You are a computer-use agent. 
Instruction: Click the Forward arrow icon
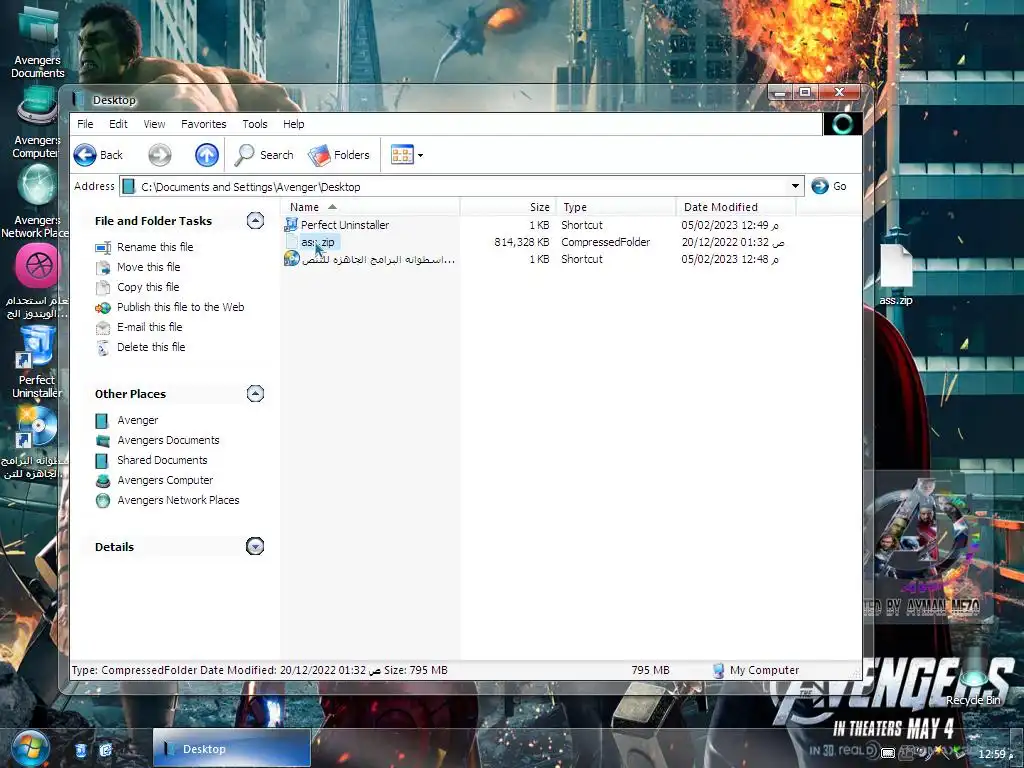point(159,155)
